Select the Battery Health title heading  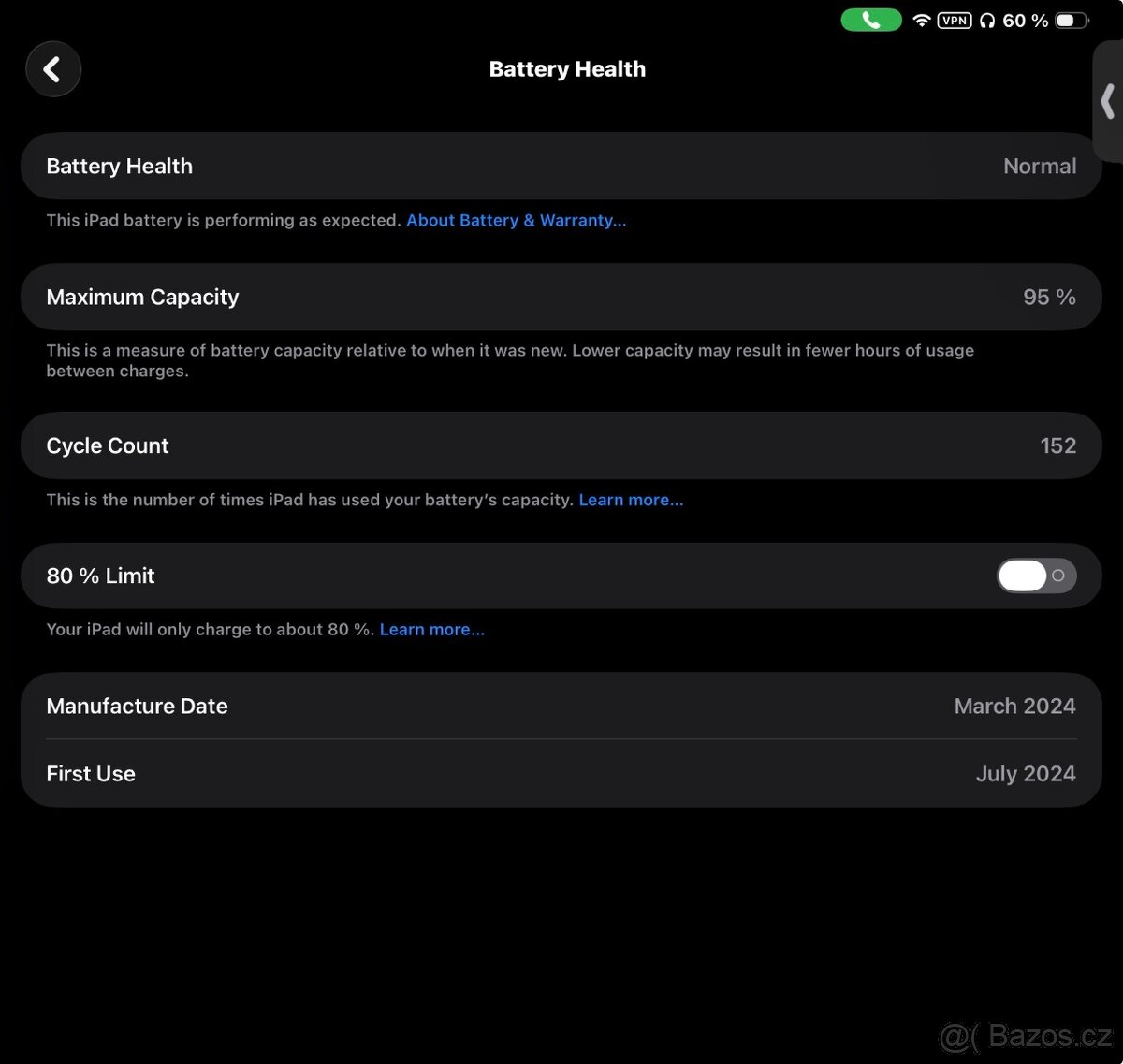click(x=566, y=68)
